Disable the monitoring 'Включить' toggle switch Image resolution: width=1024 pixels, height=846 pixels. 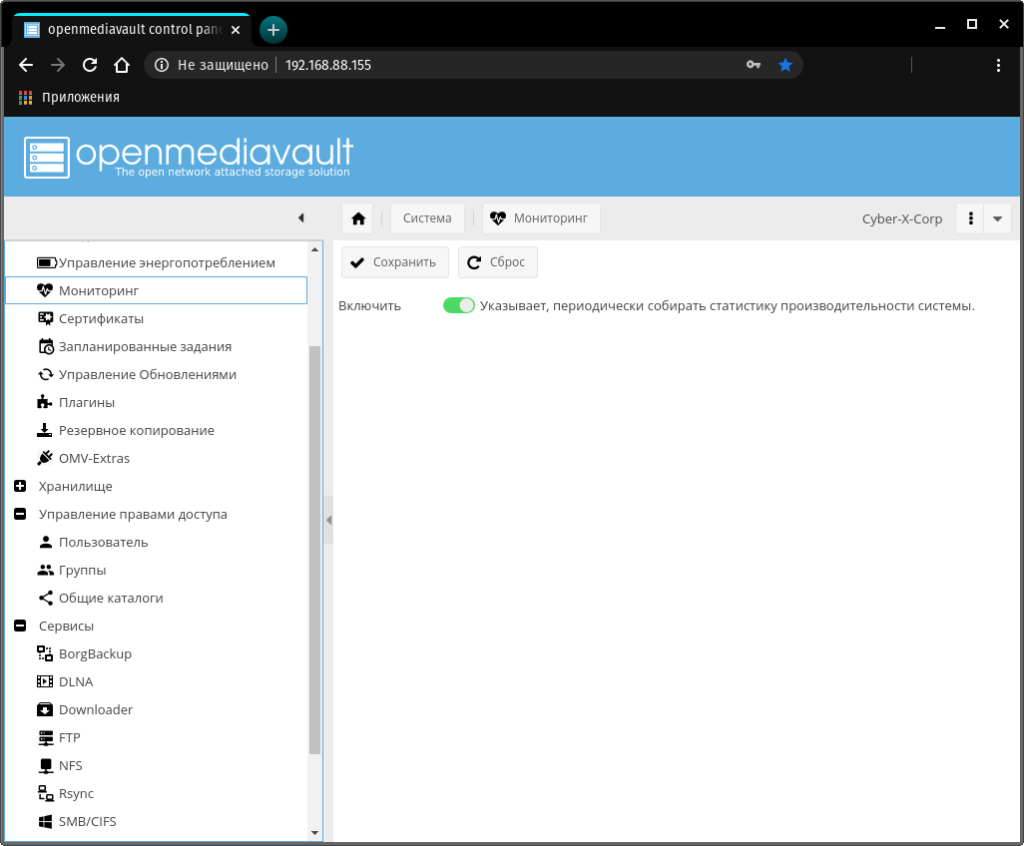(x=459, y=306)
